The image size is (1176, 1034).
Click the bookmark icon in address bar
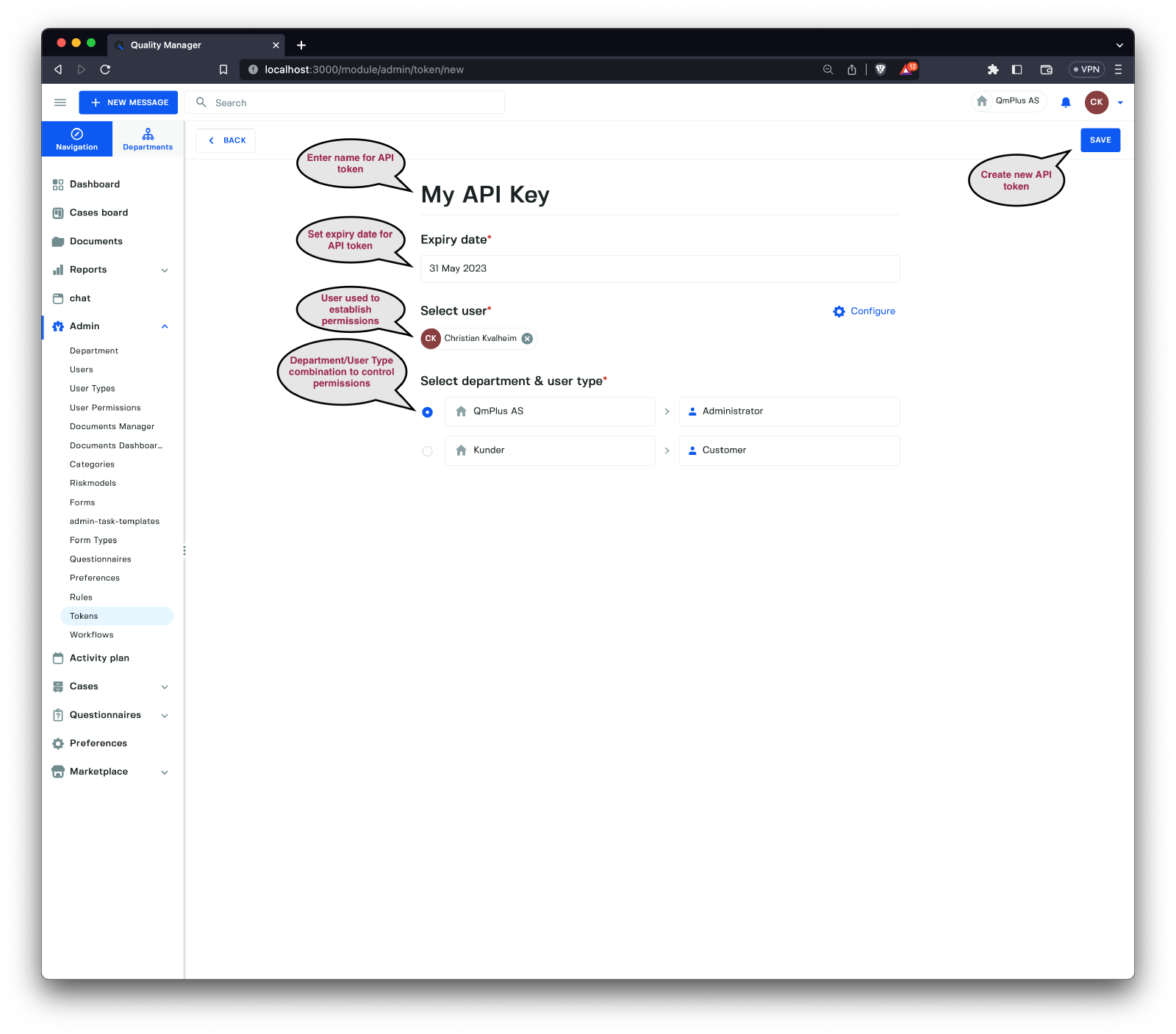[x=223, y=70]
